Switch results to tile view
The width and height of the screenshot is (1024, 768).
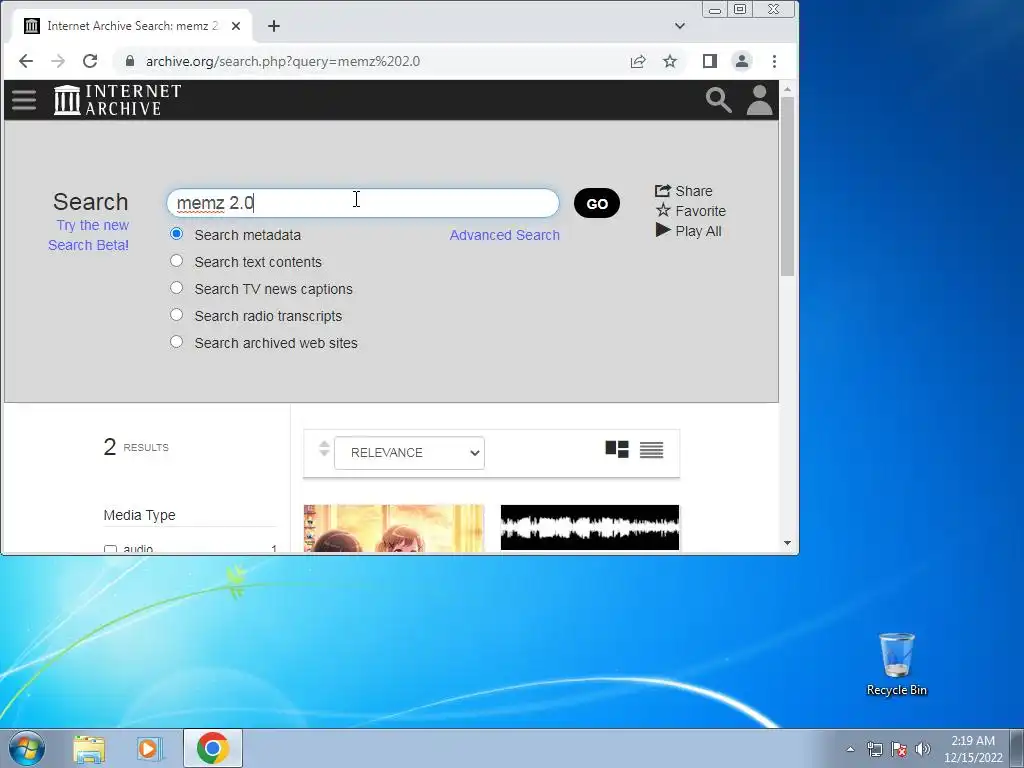(x=617, y=449)
